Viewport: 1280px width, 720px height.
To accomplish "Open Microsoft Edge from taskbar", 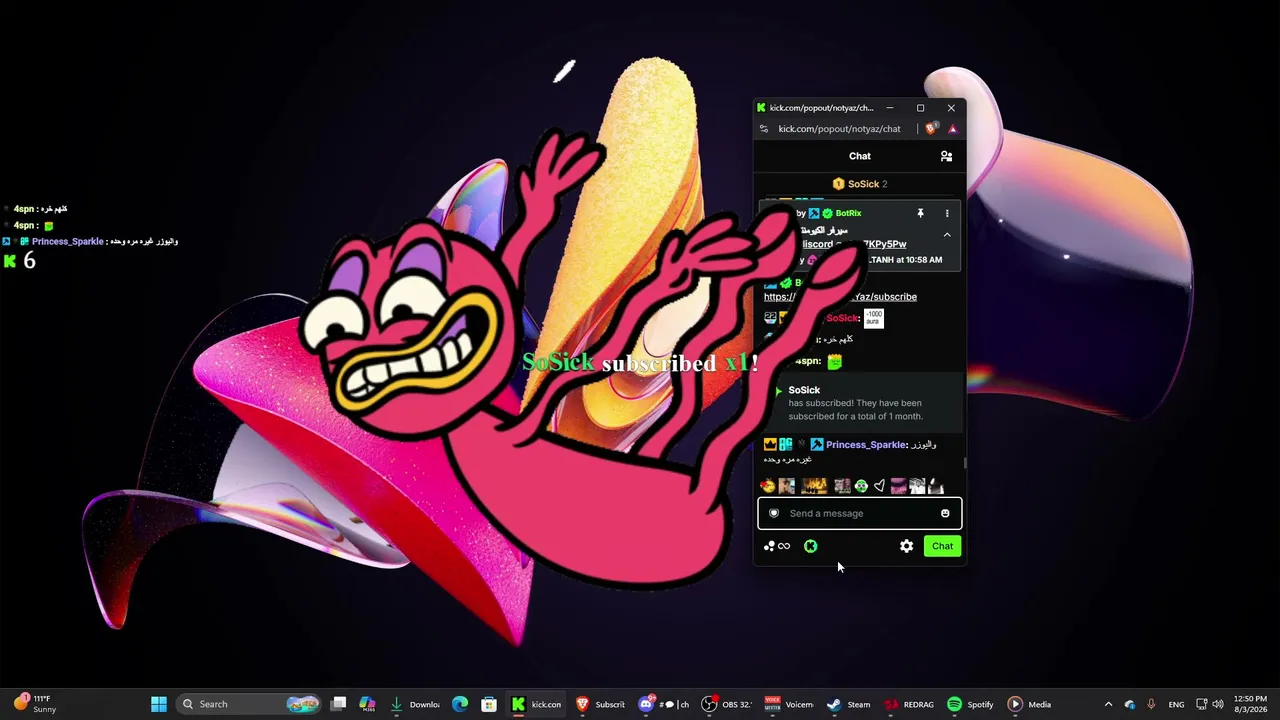I will coord(460,704).
